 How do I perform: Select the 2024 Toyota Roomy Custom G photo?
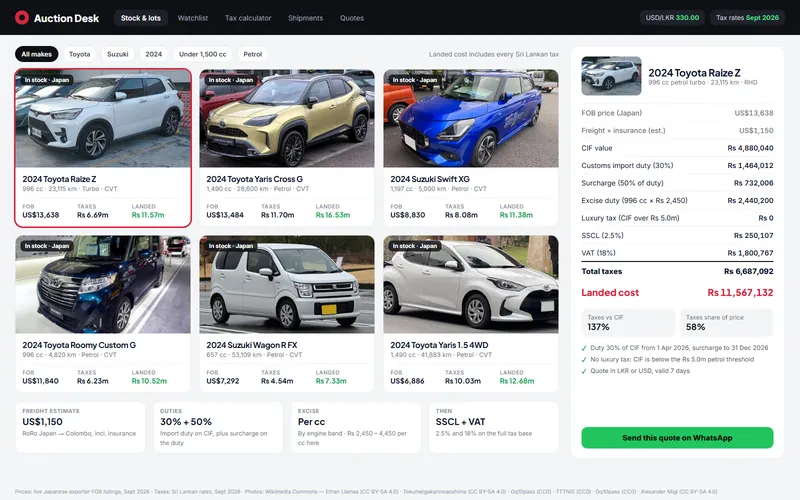pos(103,284)
